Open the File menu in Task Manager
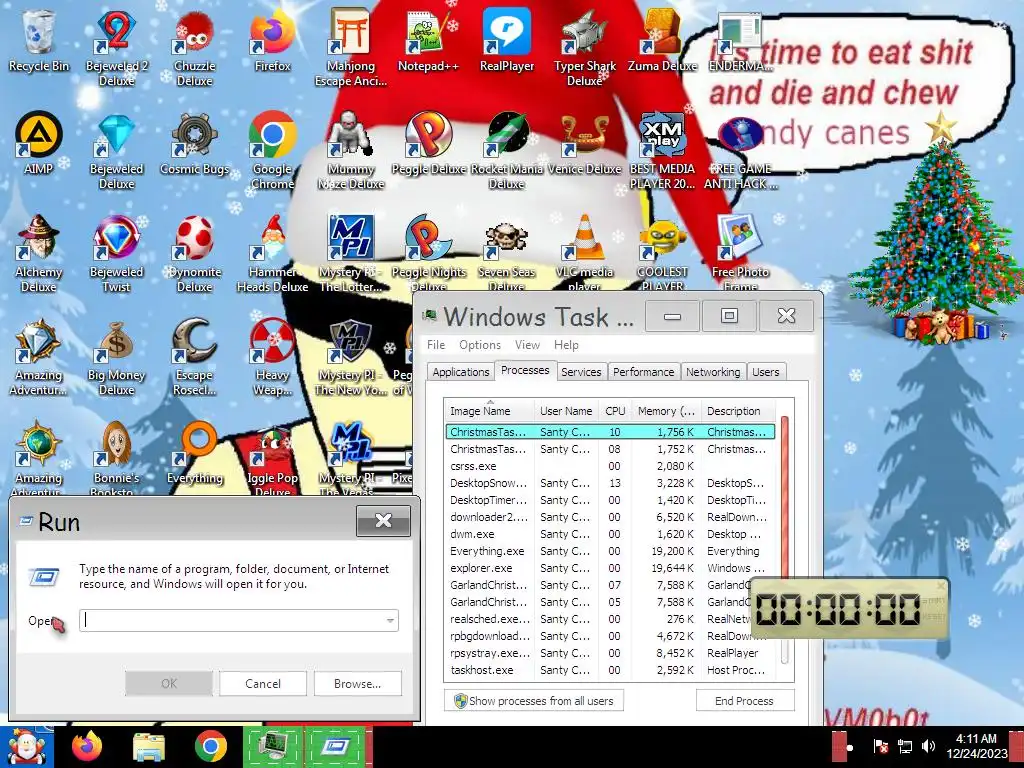The image size is (1024, 768). (x=436, y=345)
